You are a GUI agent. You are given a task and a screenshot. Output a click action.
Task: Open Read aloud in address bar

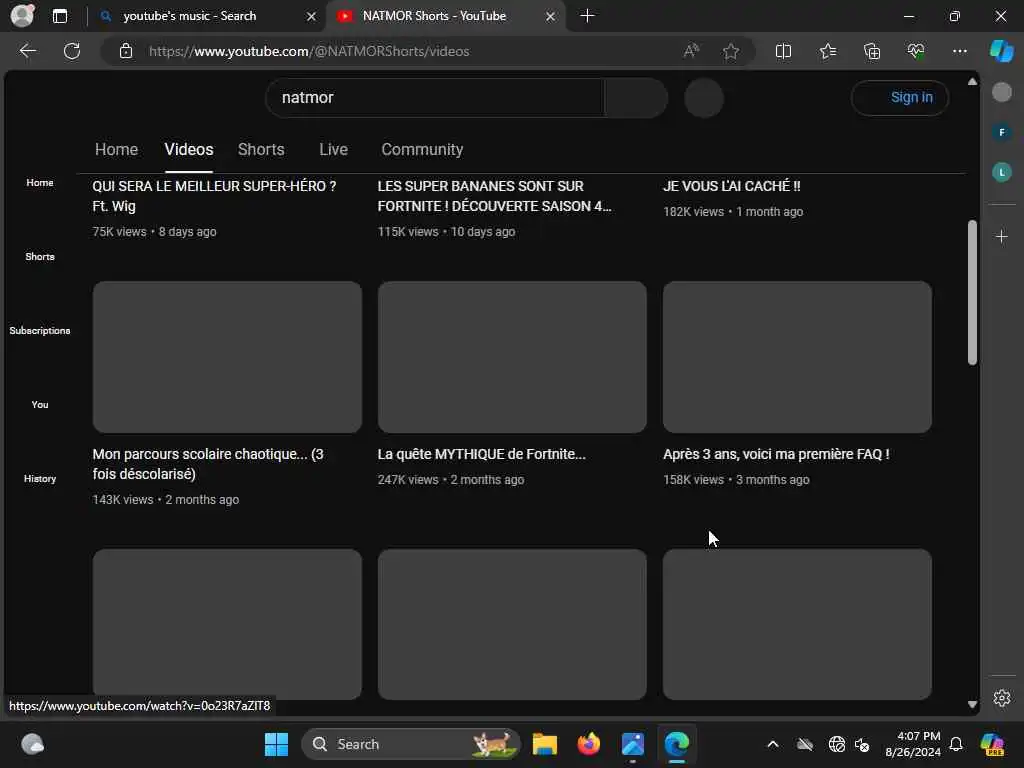click(691, 51)
